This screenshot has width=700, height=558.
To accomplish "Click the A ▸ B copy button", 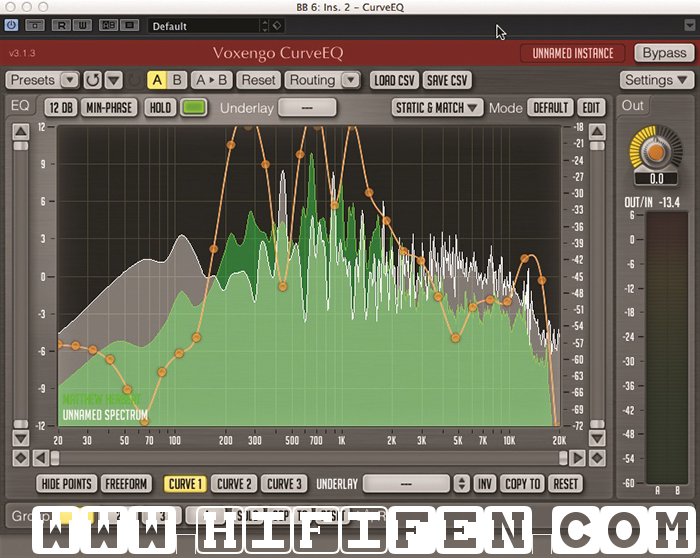I will pyautogui.click(x=212, y=80).
